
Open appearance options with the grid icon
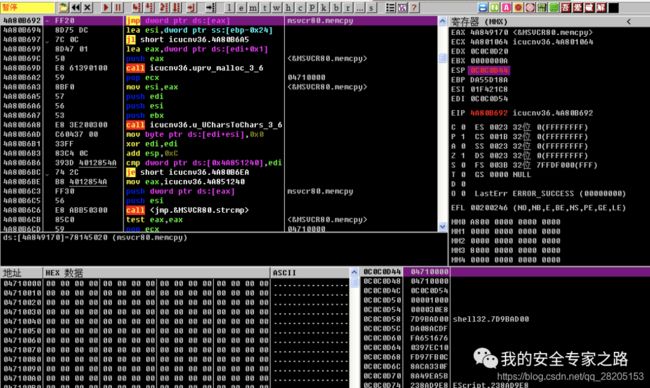coord(403,7)
